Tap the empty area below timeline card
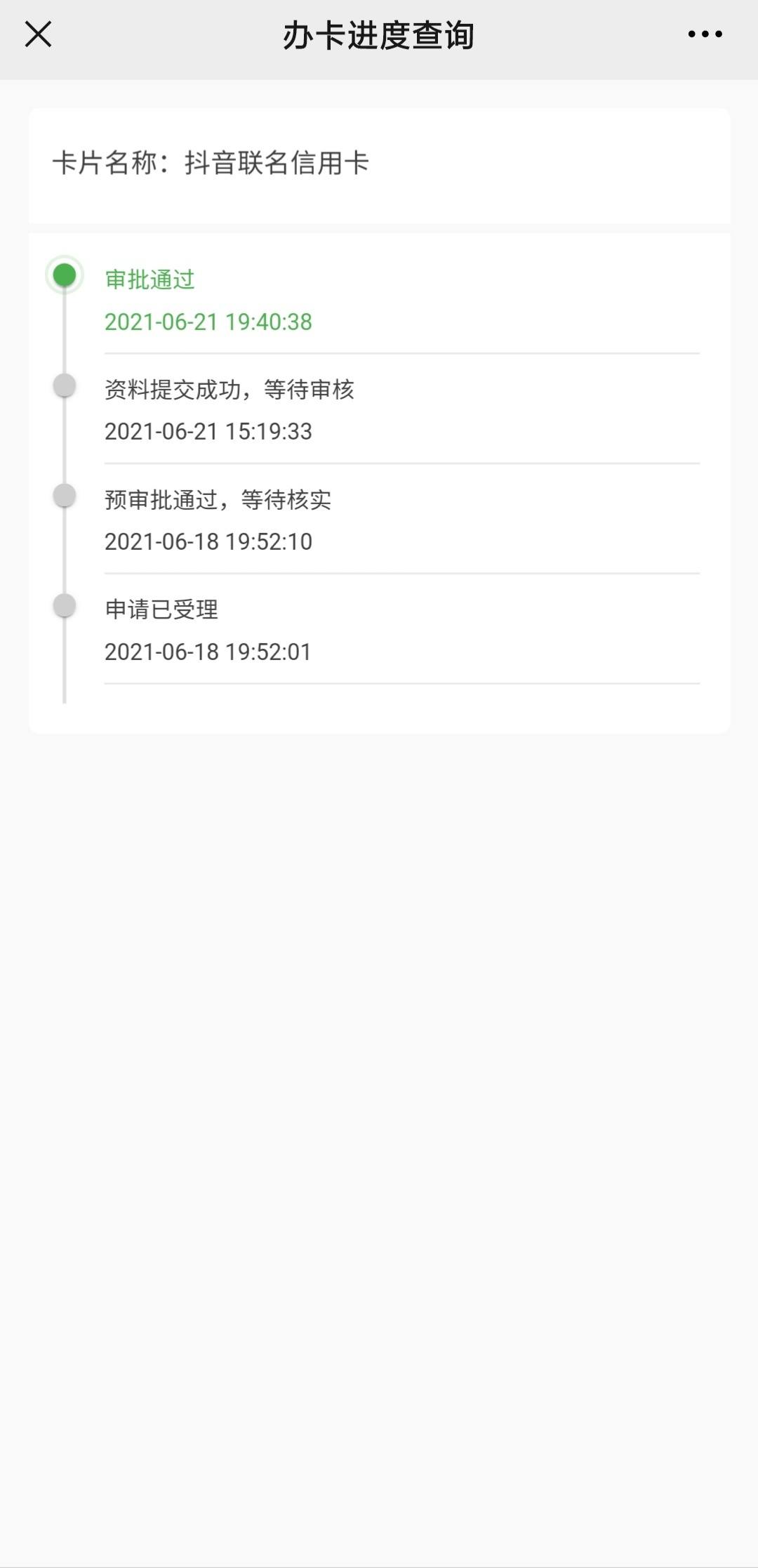This screenshot has width=758, height=1568. (379, 1124)
